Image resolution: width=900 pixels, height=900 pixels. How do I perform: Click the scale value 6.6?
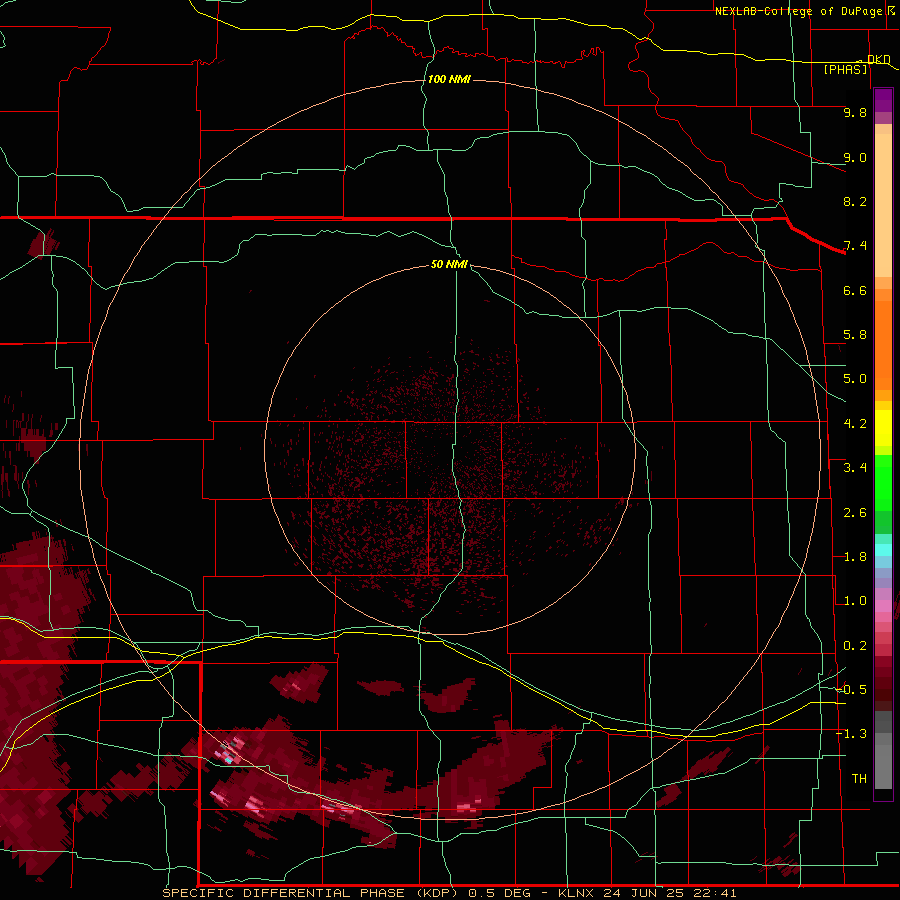click(x=855, y=290)
